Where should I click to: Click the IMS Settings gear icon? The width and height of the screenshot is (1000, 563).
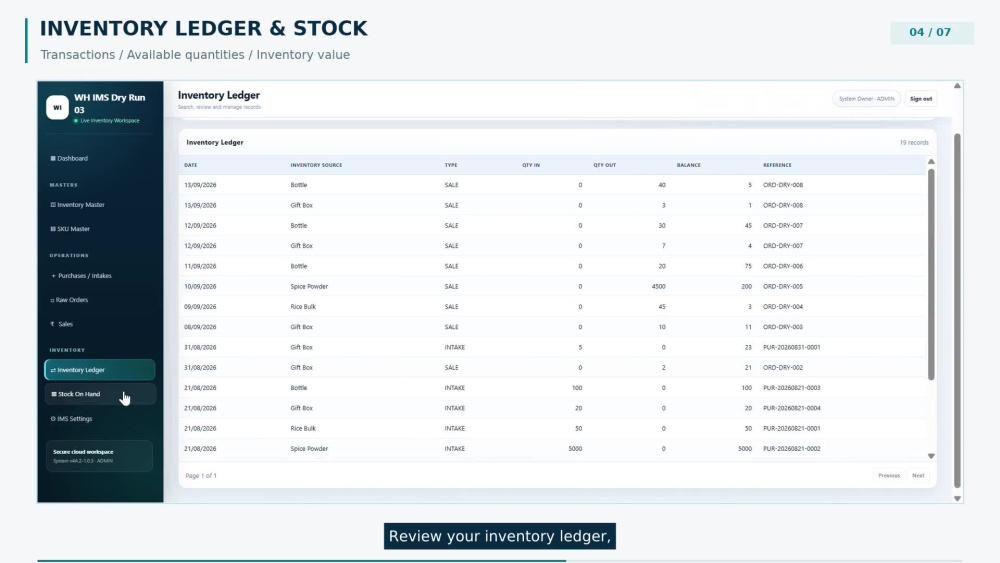(x=53, y=419)
